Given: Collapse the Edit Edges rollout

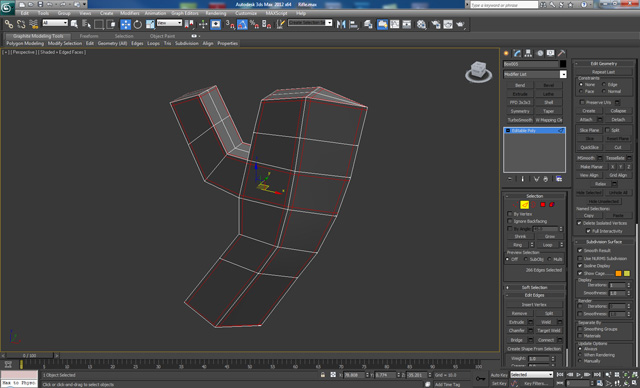Looking at the screenshot, I should coord(534,295).
